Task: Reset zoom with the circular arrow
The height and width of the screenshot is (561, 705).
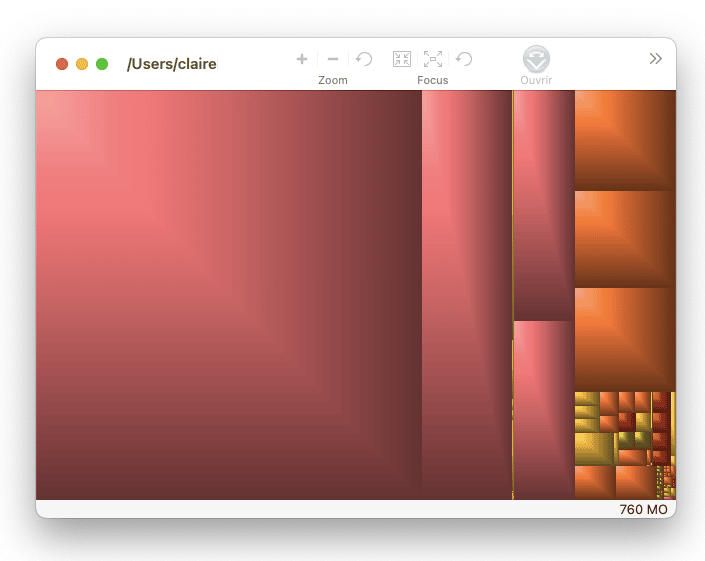Action: [x=365, y=59]
